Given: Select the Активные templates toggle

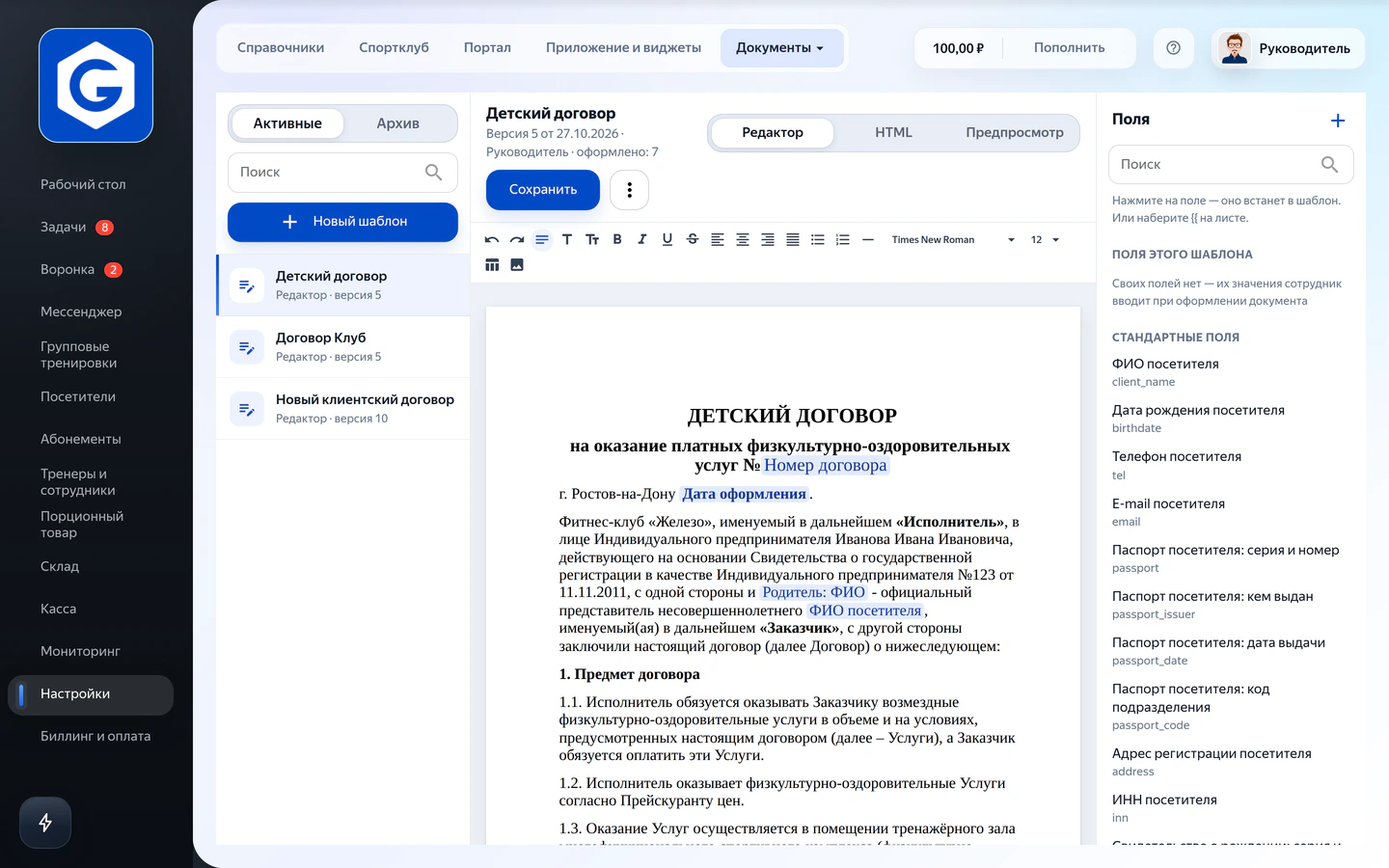Looking at the screenshot, I should tap(287, 123).
